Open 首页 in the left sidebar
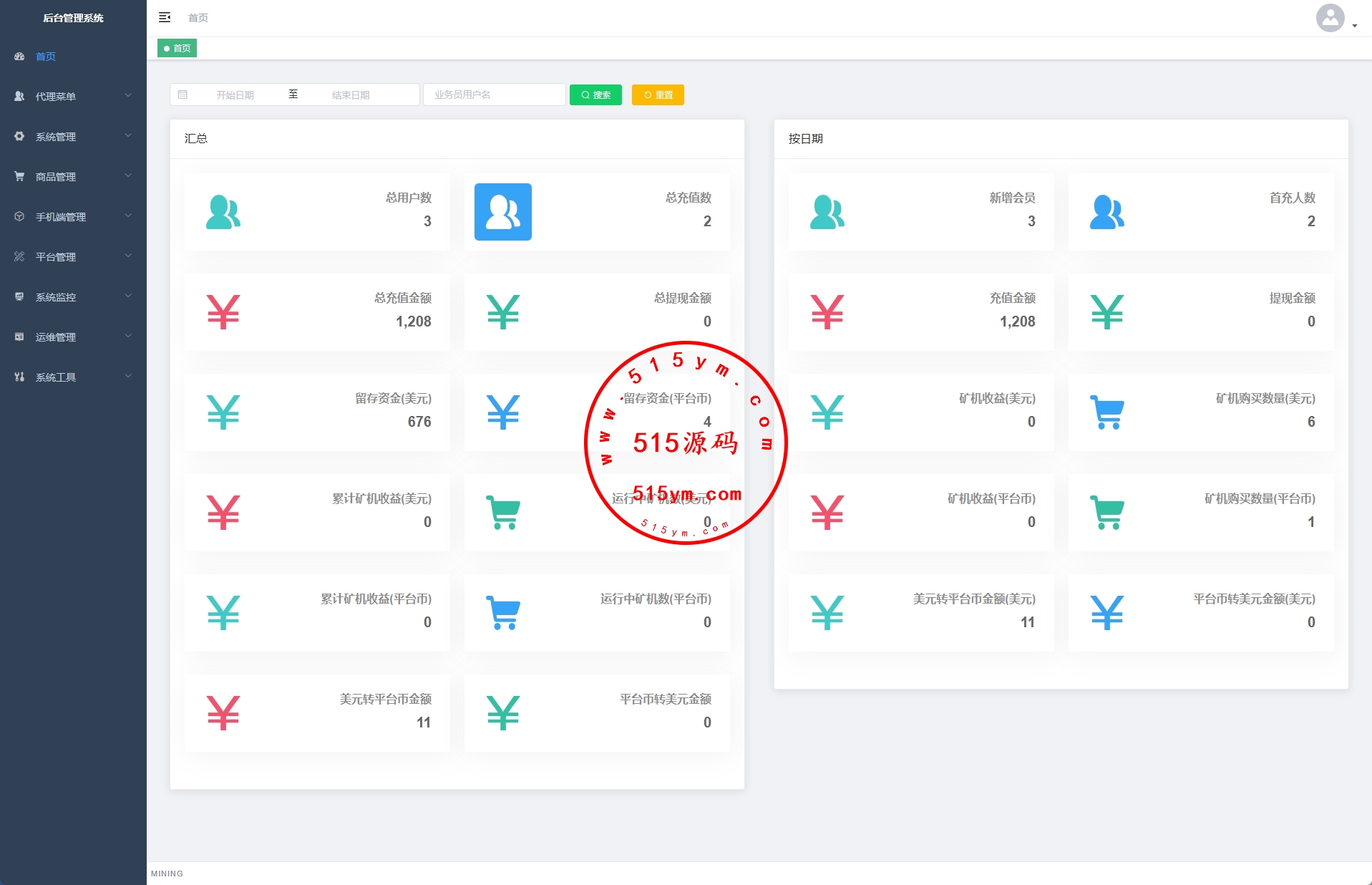The height and width of the screenshot is (885, 1372). 46,57
